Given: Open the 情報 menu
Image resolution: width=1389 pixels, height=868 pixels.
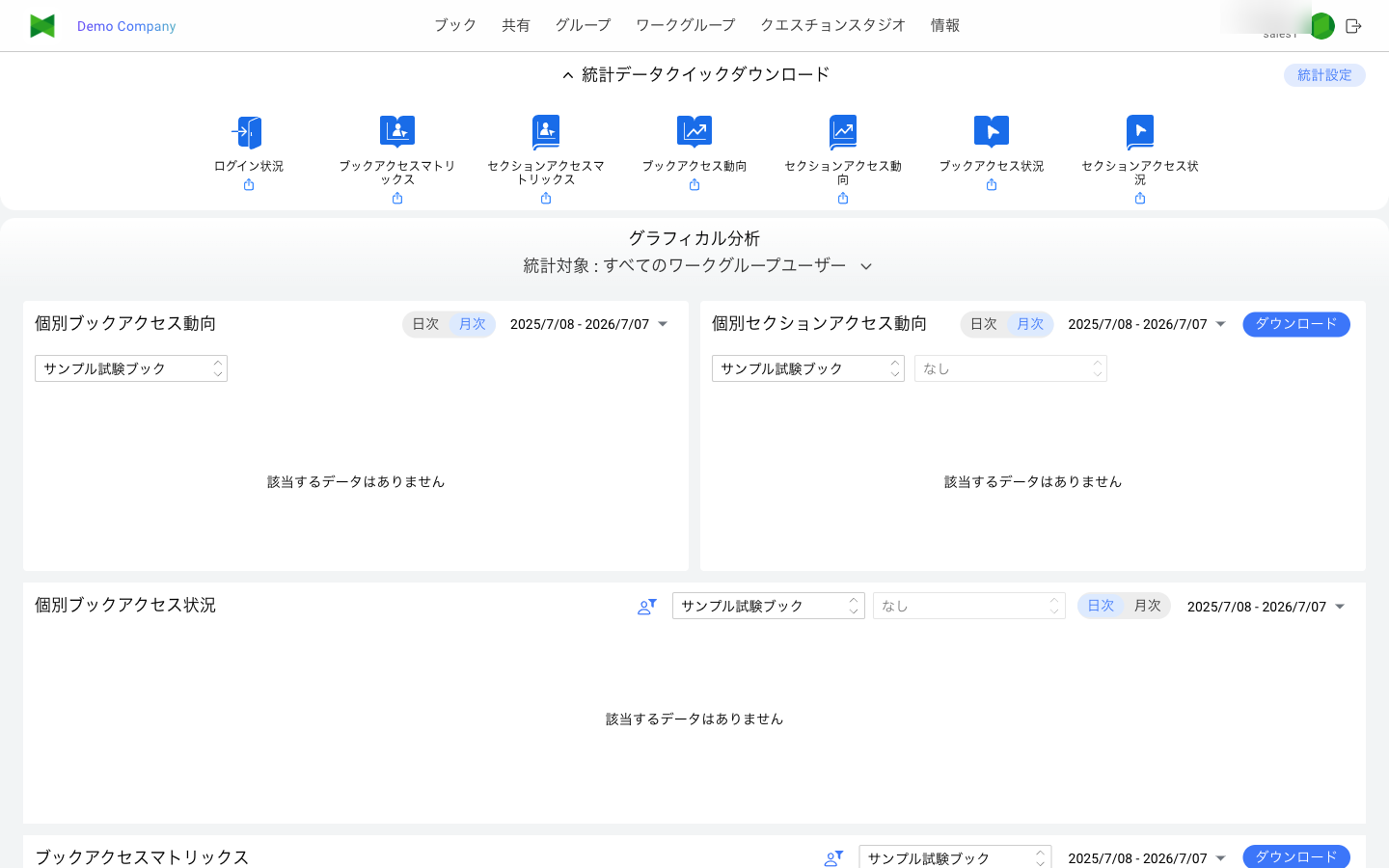Looking at the screenshot, I should point(945,26).
